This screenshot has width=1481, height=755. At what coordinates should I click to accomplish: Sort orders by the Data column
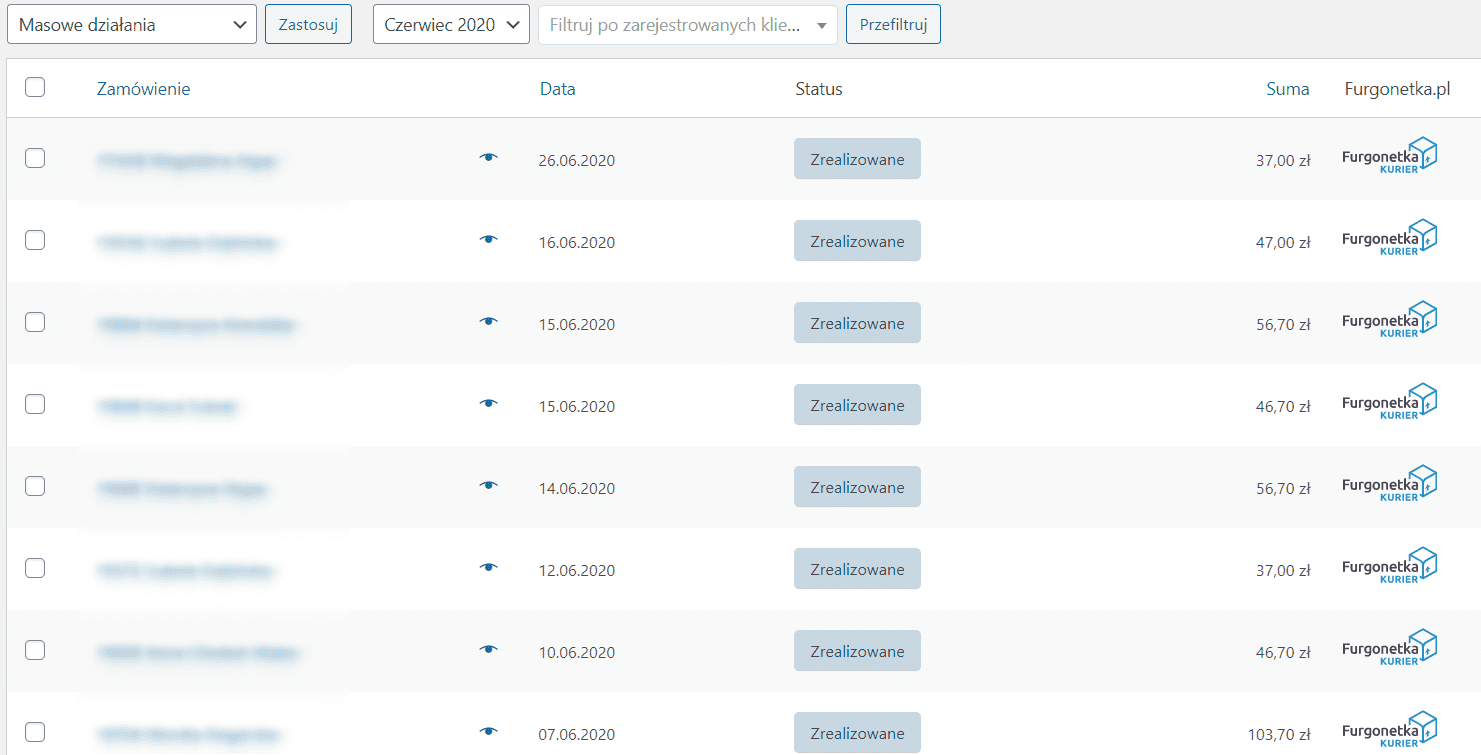tap(557, 88)
